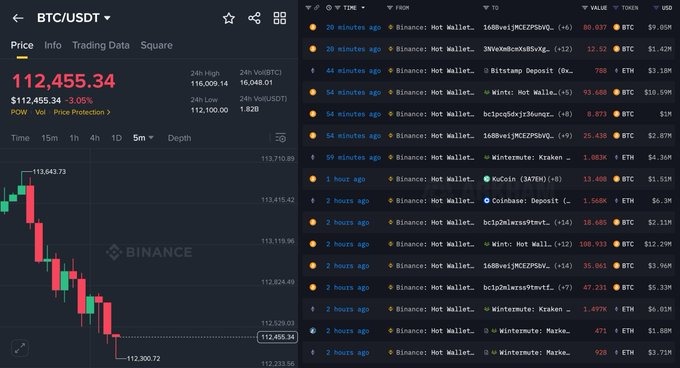Select the 4h chart interval
Viewport: 680px width, 368px height.
(95, 138)
